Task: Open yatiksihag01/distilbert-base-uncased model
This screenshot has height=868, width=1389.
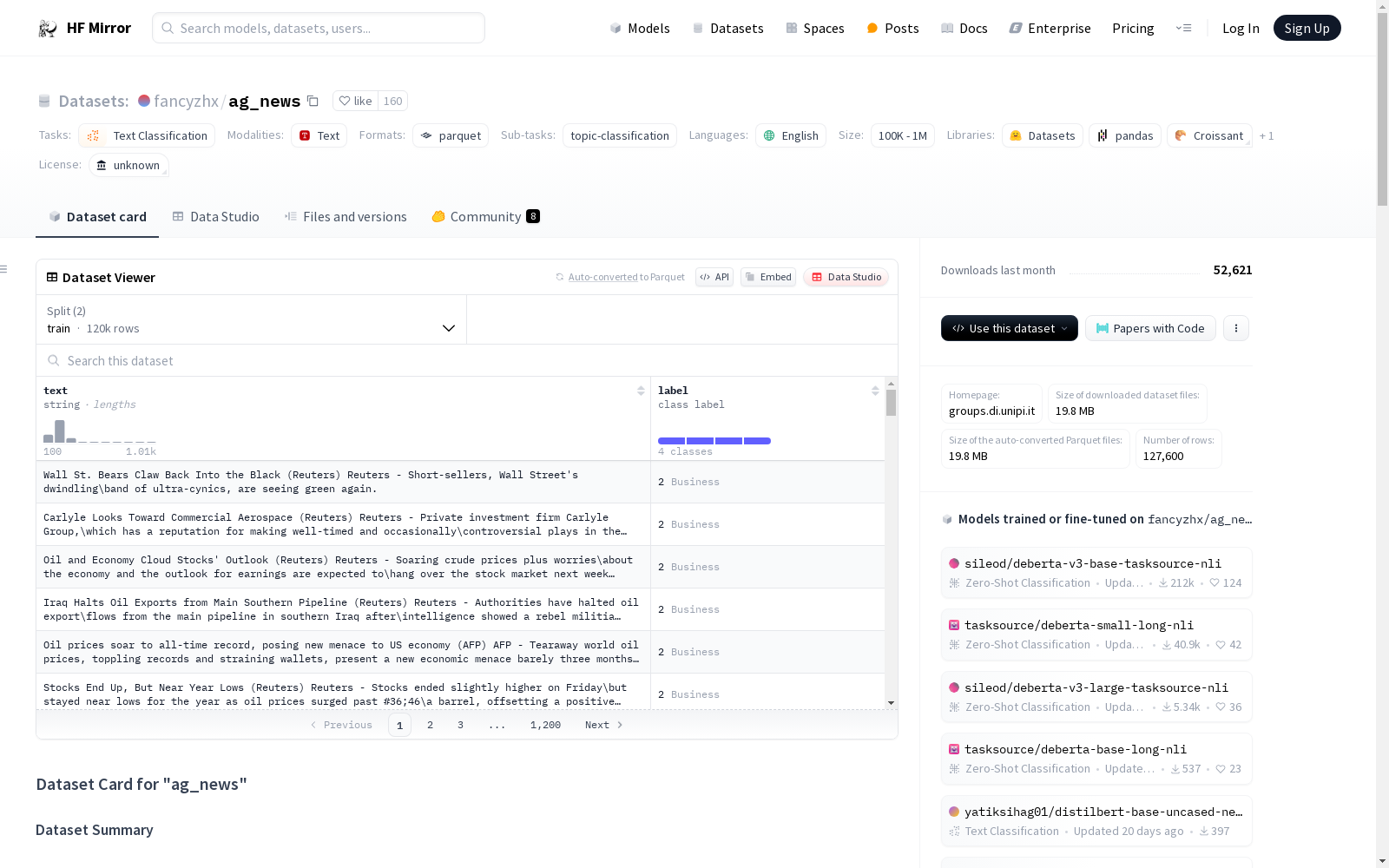Action: pyautogui.click(x=1096, y=821)
